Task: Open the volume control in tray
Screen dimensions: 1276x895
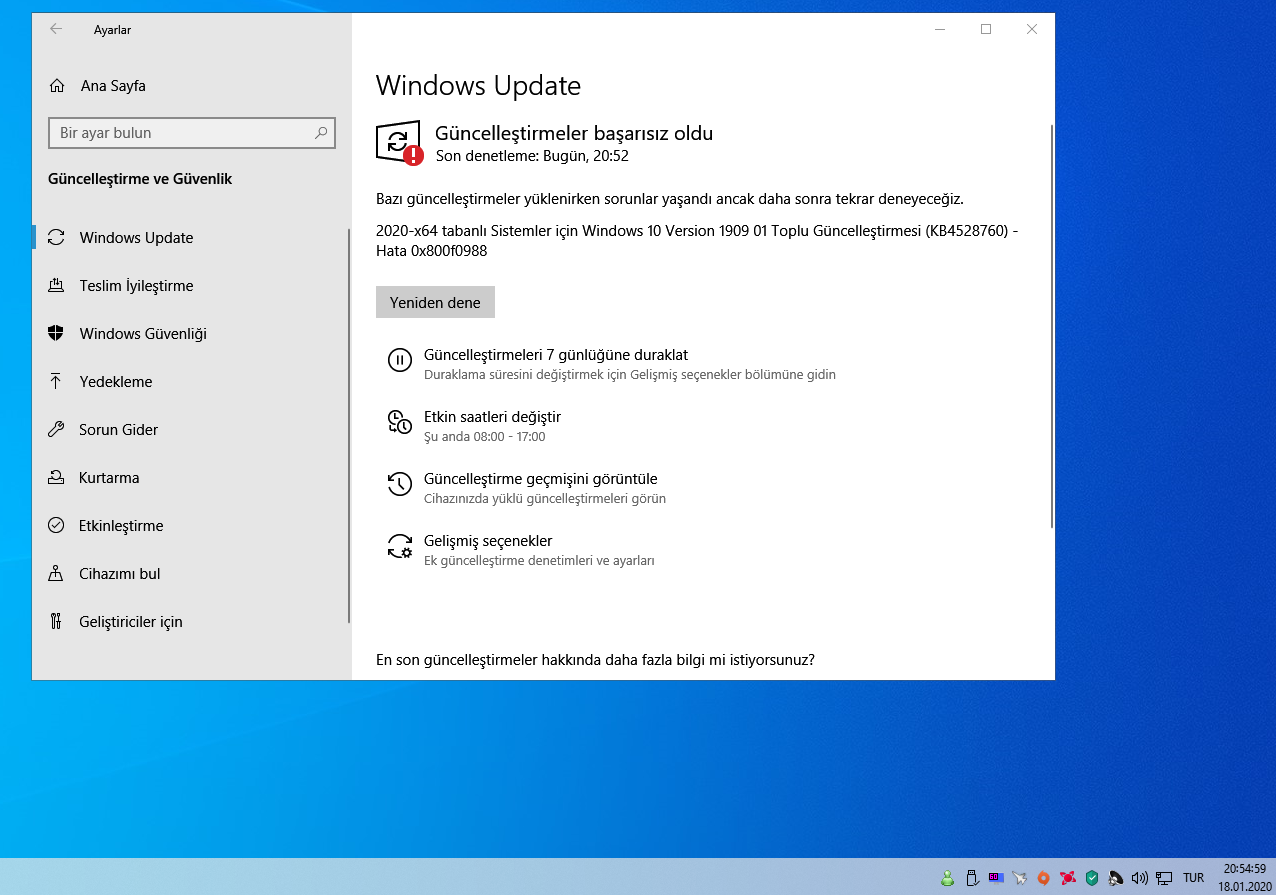Action: [x=1140, y=878]
